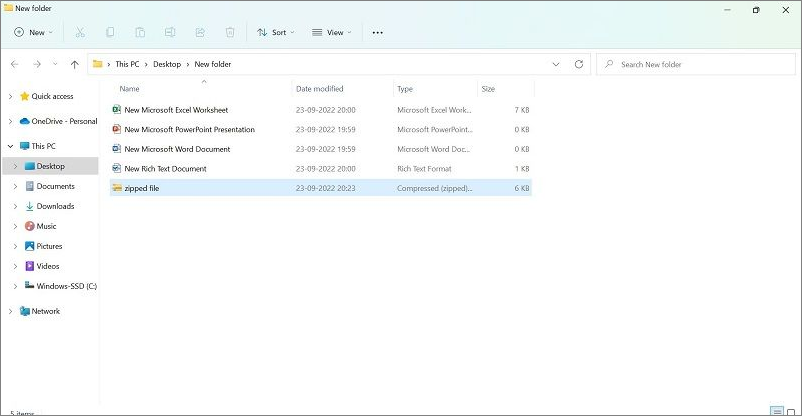
Task: Click the Paste clipboard icon
Action: [x=140, y=32]
